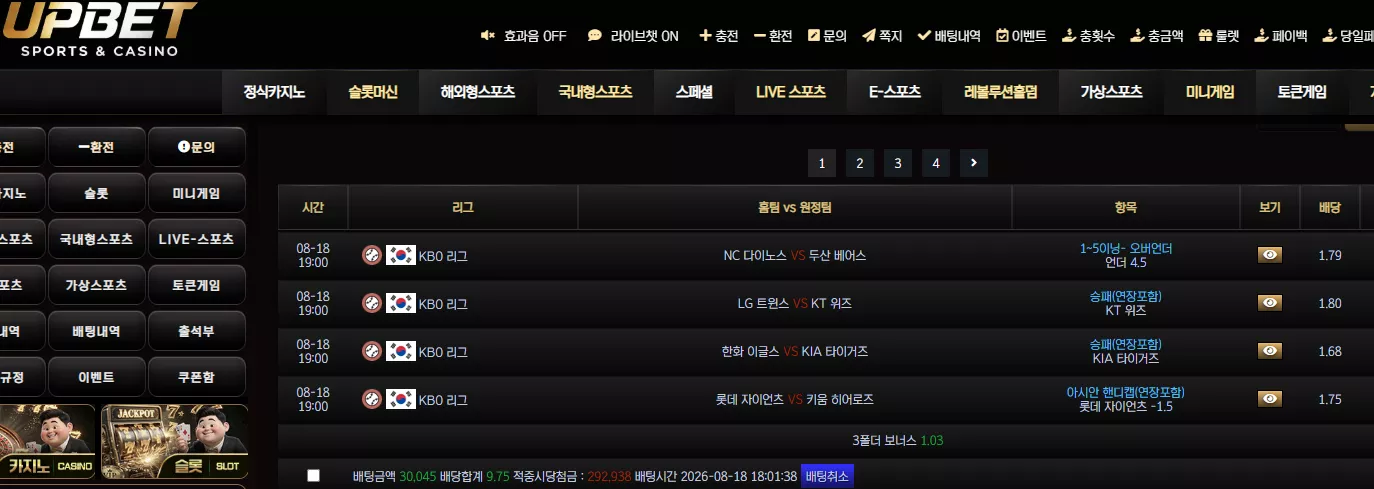Open 충횟수 in top bar
Image resolution: width=1374 pixels, height=489 pixels.
pos(1088,35)
